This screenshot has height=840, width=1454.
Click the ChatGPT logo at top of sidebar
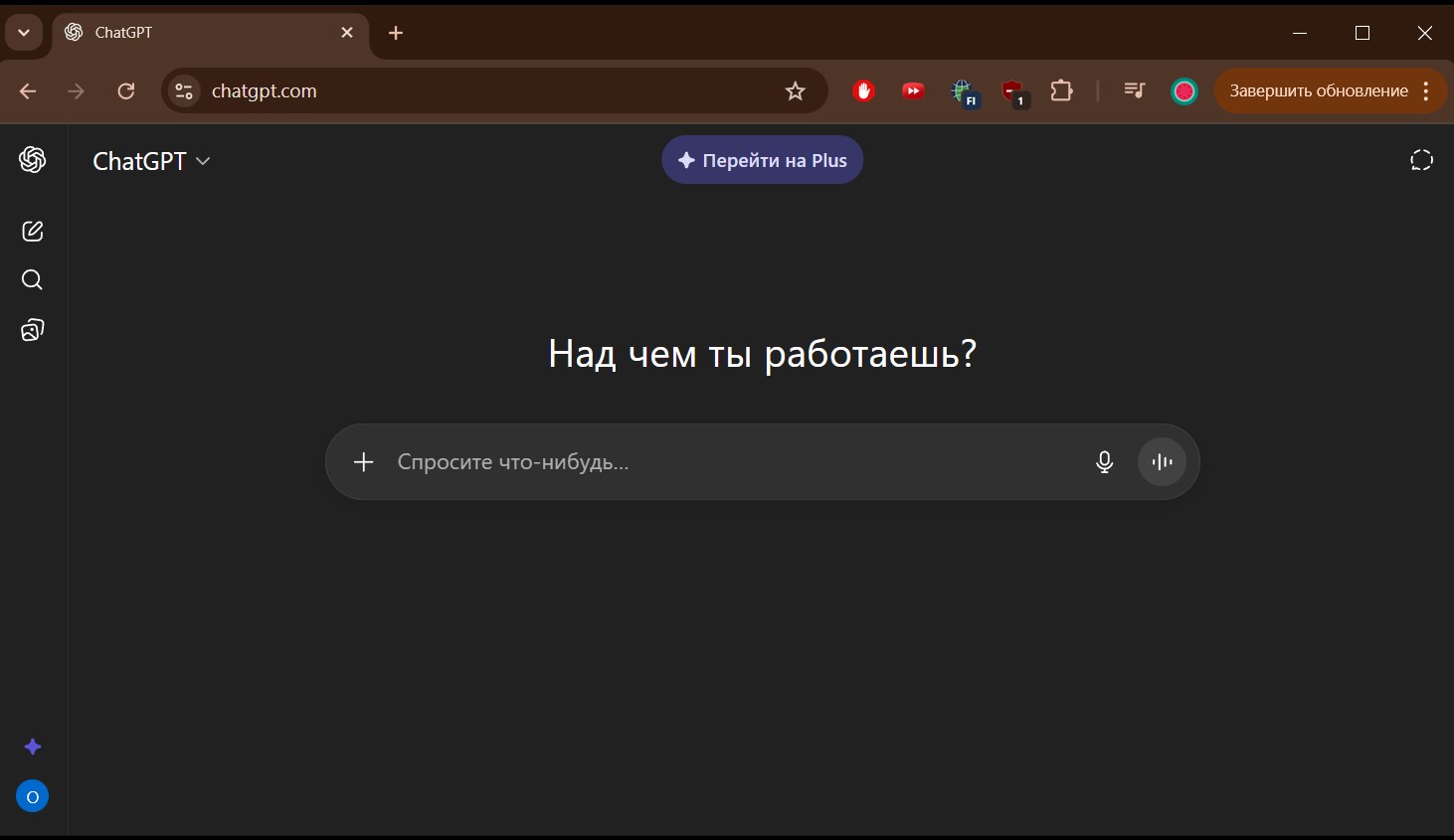(32, 160)
